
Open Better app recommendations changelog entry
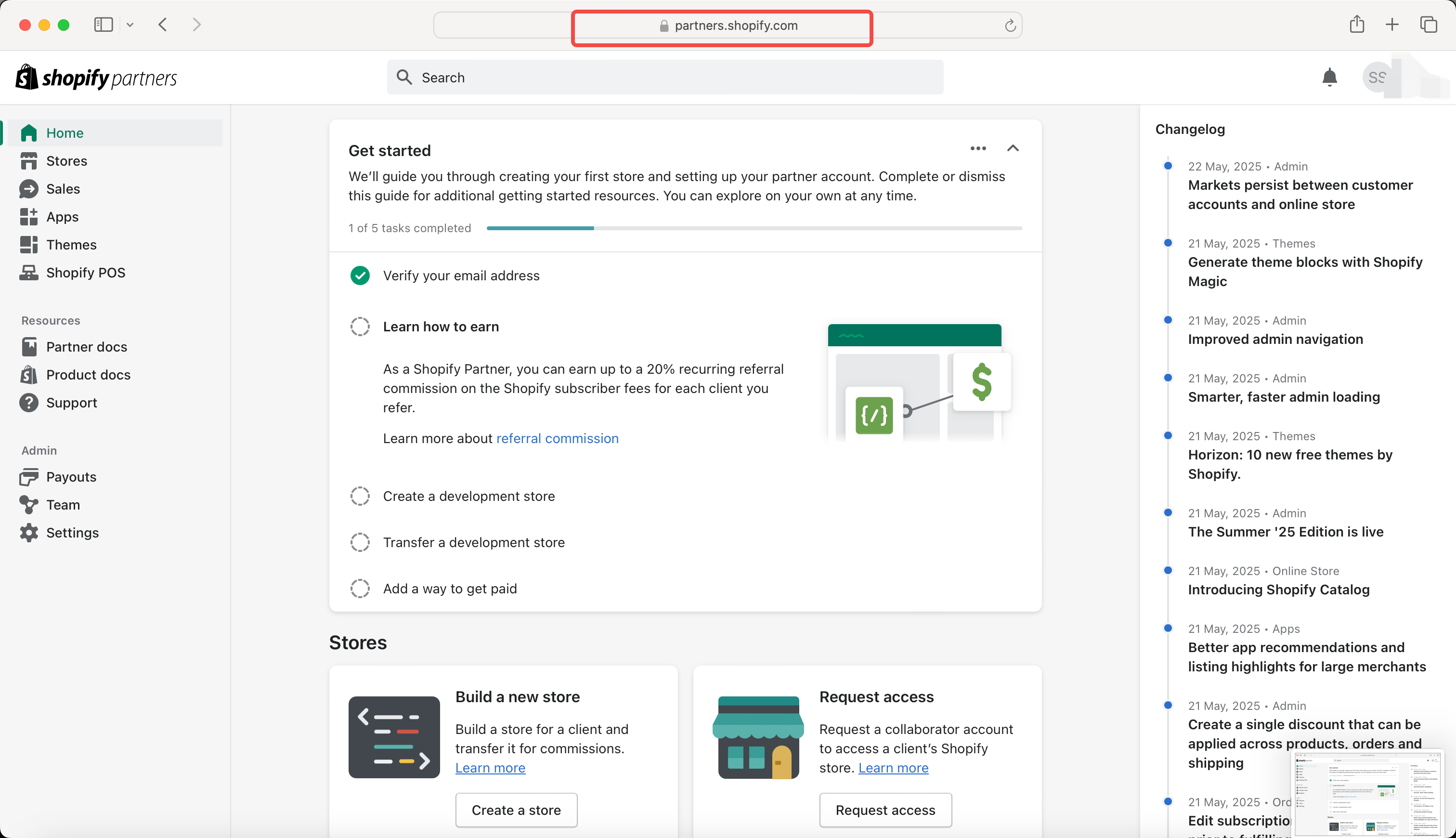point(1307,657)
